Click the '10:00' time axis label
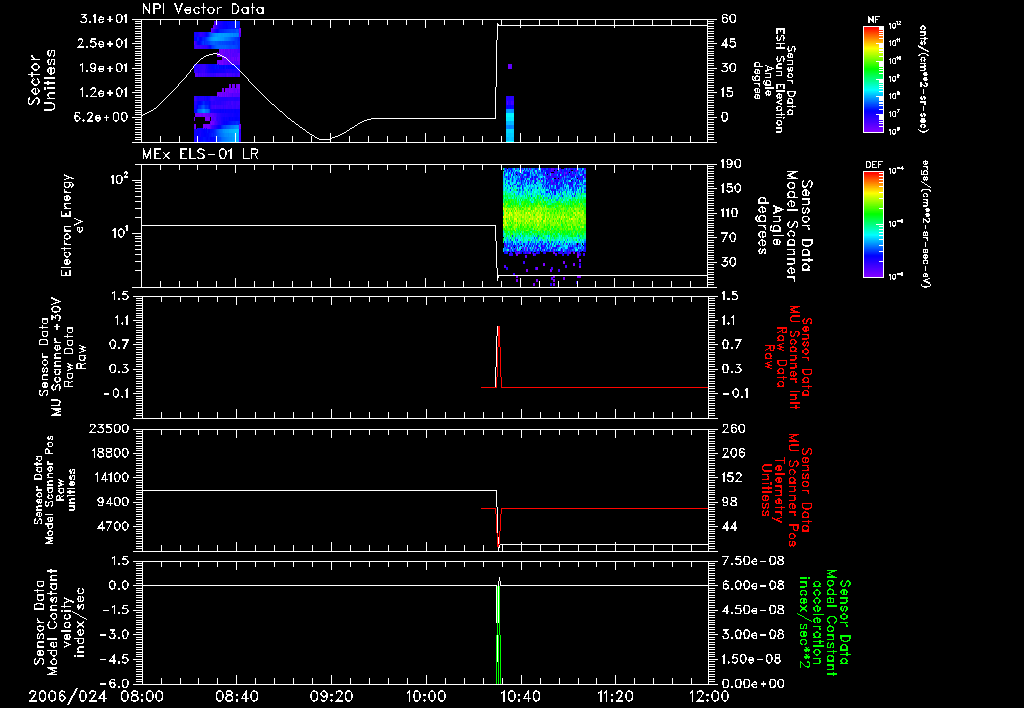 click(x=426, y=696)
